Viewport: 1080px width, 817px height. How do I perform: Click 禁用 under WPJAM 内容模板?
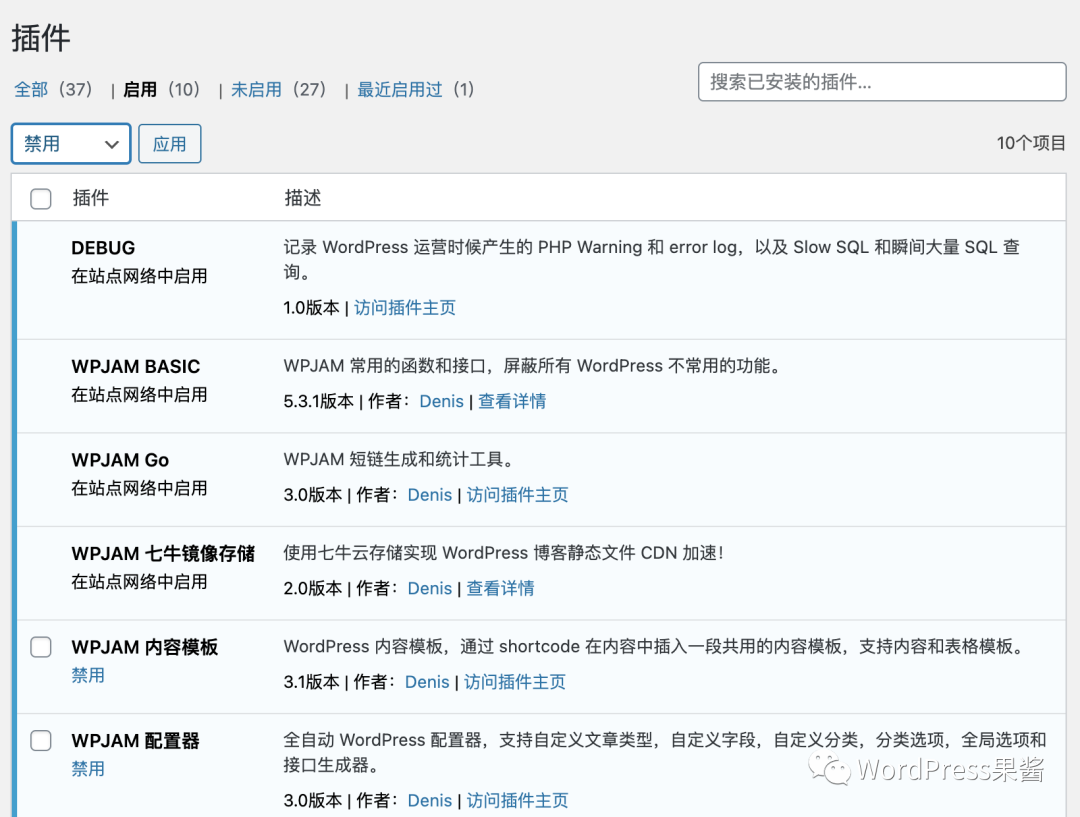[x=88, y=675]
